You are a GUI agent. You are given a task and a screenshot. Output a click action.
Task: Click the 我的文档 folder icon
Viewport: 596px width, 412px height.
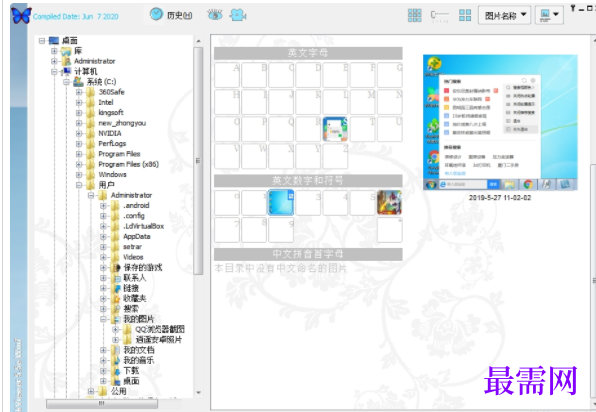116,350
